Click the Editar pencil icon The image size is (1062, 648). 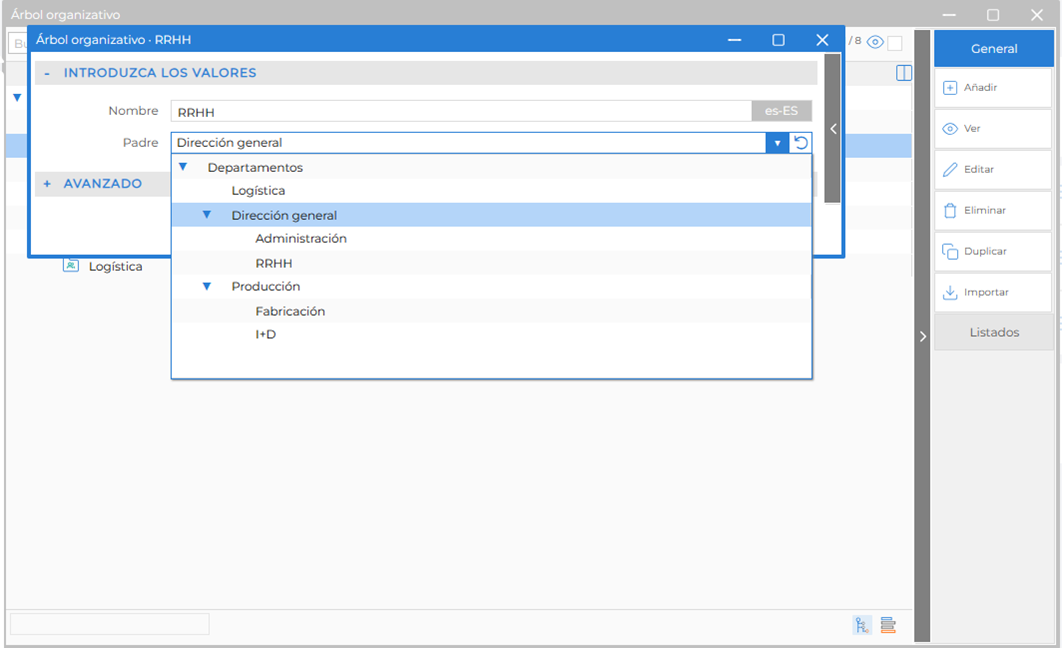click(950, 169)
